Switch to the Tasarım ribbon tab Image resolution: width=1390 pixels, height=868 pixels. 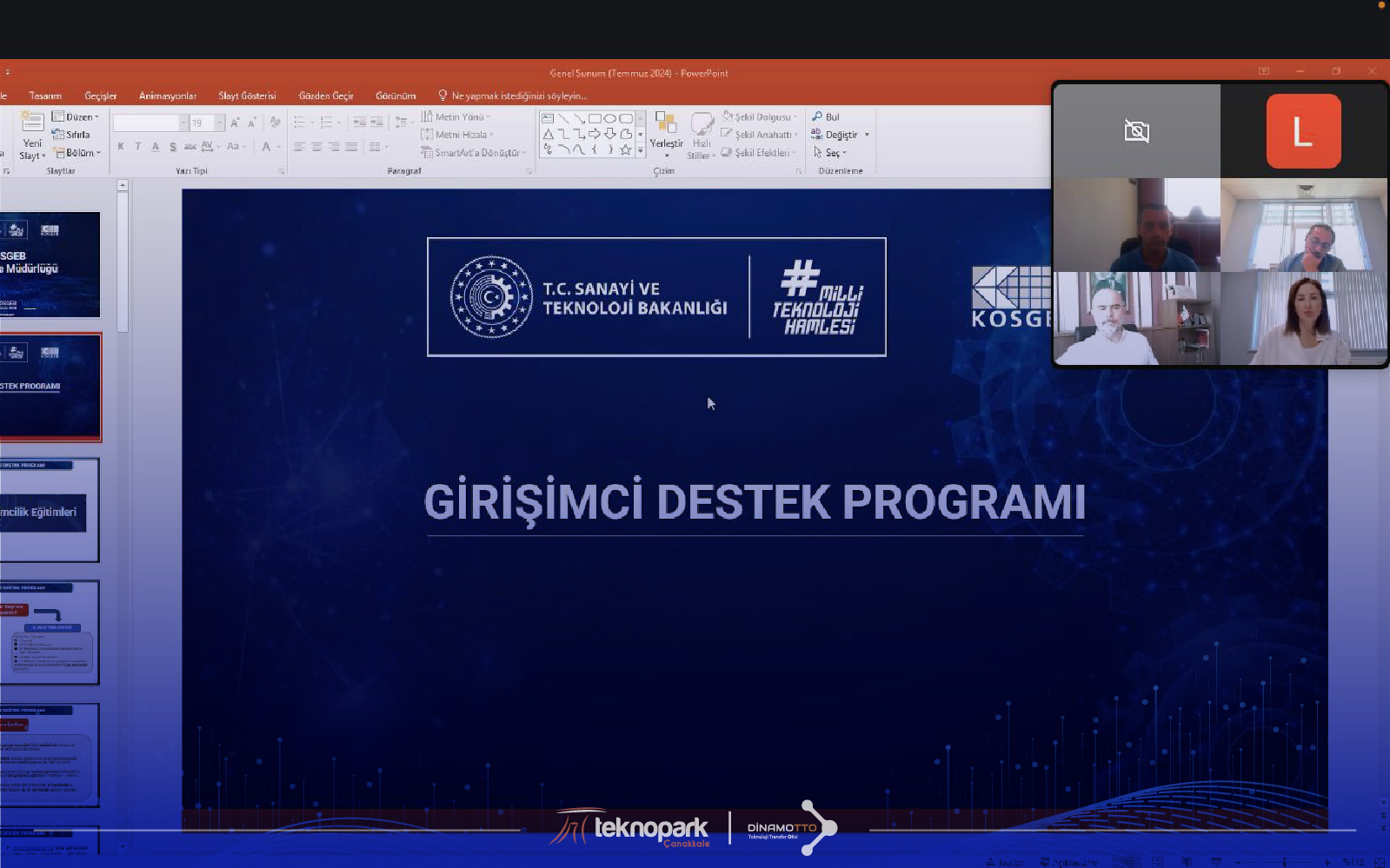pos(45,96)
